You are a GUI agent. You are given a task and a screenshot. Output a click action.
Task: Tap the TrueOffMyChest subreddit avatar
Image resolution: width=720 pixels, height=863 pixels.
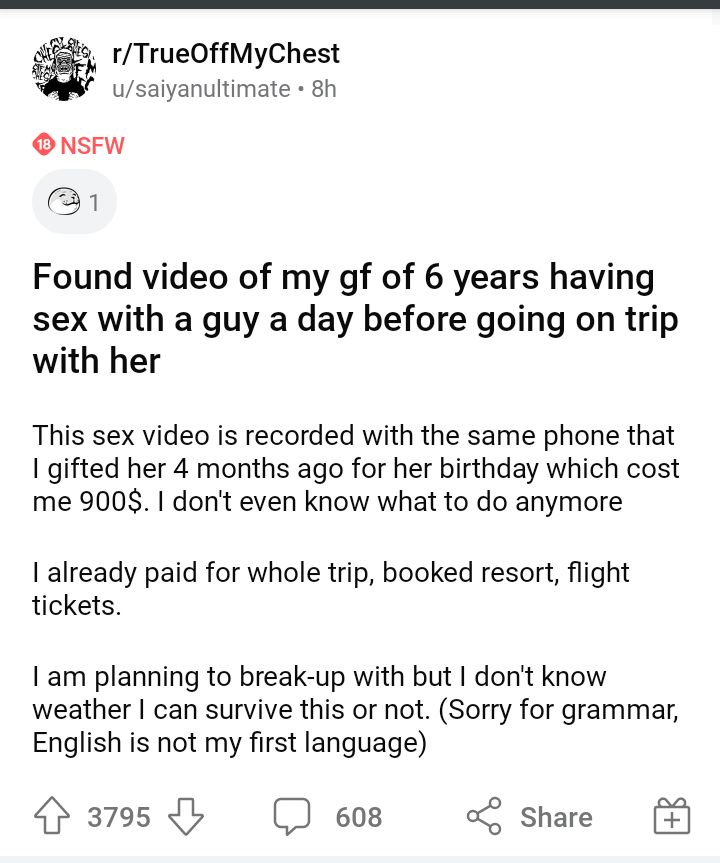point(64,69)
